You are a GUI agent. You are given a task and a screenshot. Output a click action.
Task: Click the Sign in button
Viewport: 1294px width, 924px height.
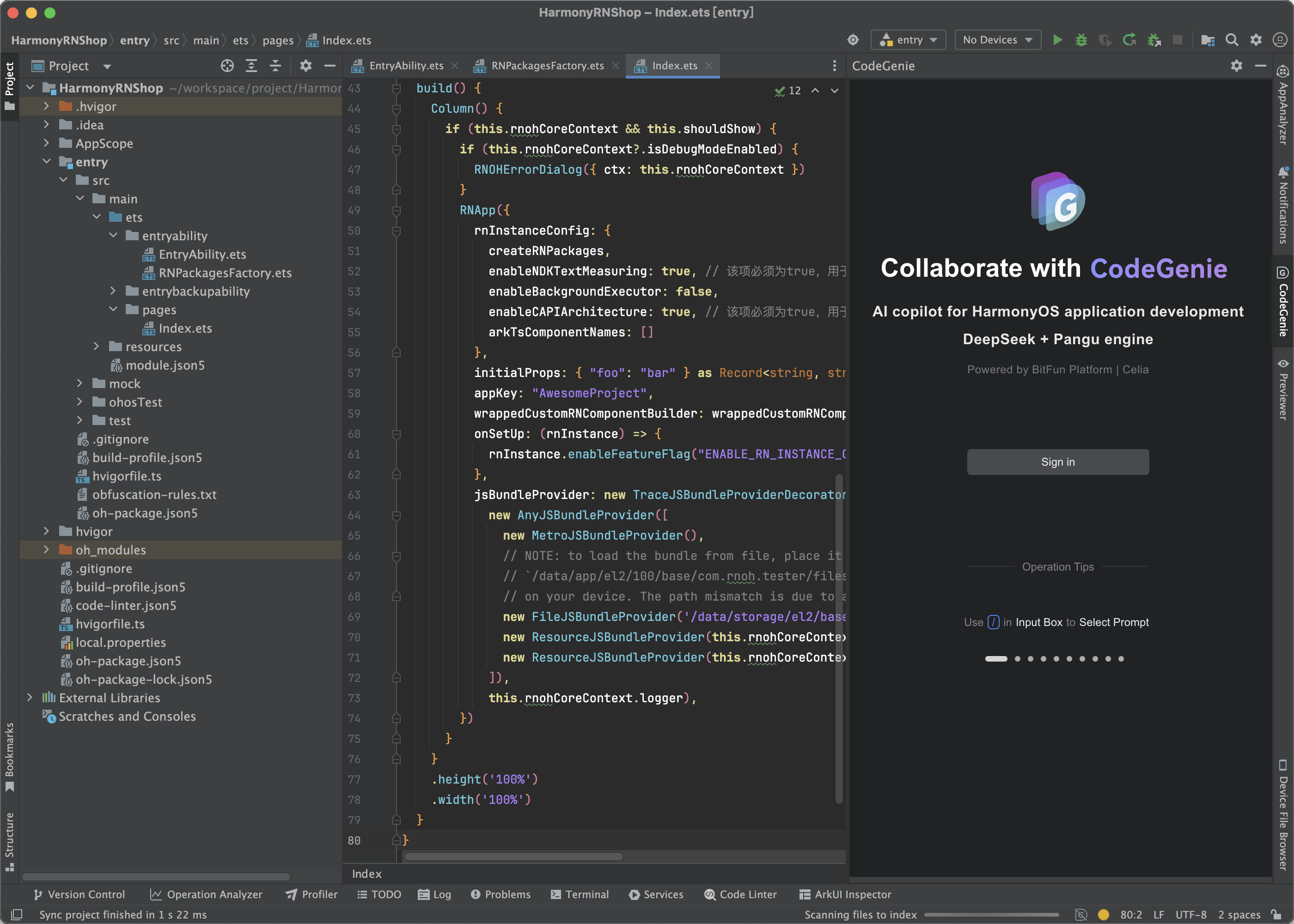[x=1057, y=462]
